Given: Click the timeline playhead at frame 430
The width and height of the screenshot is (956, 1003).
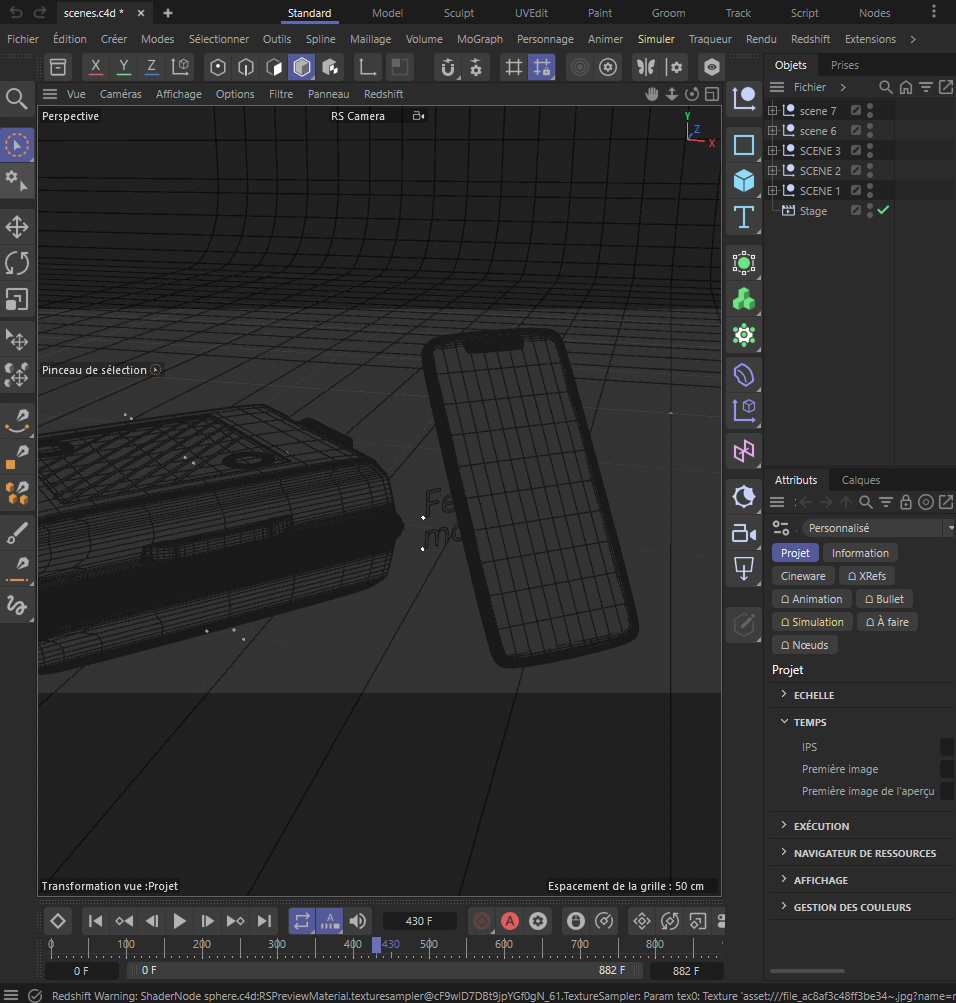Looking at the screenshot, I should click(x=375, y=944).
